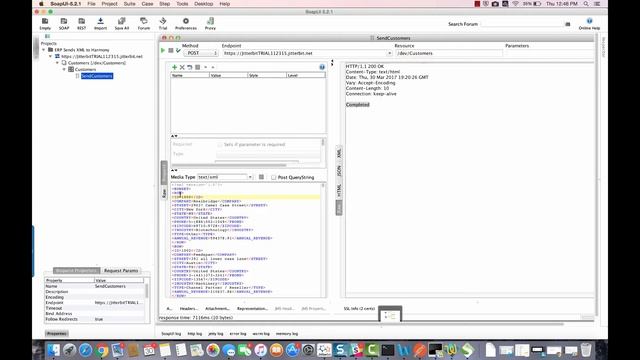This screenshot has height=360, width=640.
Task: Open parameter table help icon
Action: pos(322,67)
